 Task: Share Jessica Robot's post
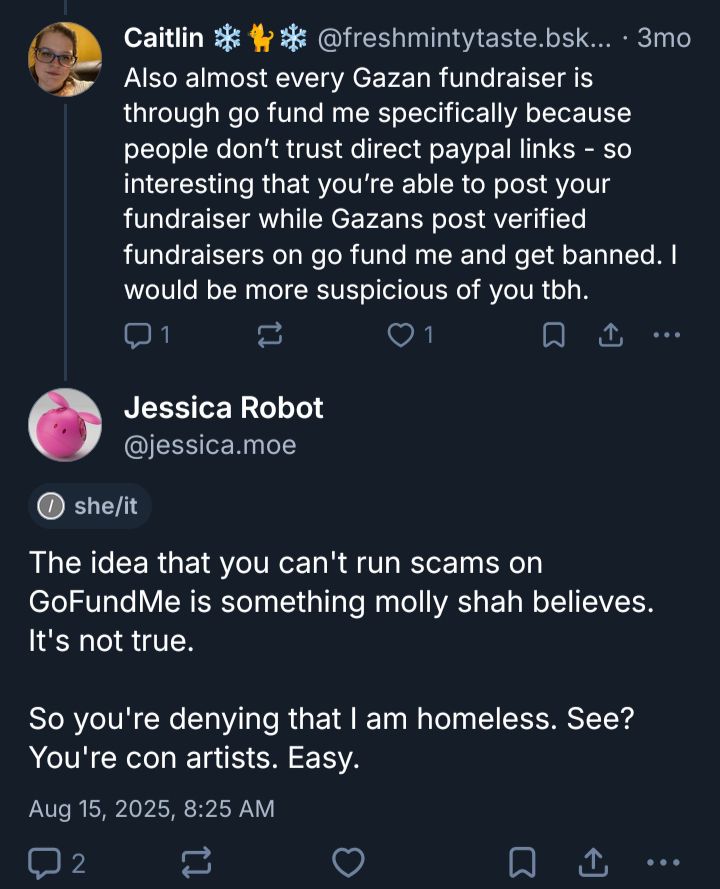tap(592, 861)
